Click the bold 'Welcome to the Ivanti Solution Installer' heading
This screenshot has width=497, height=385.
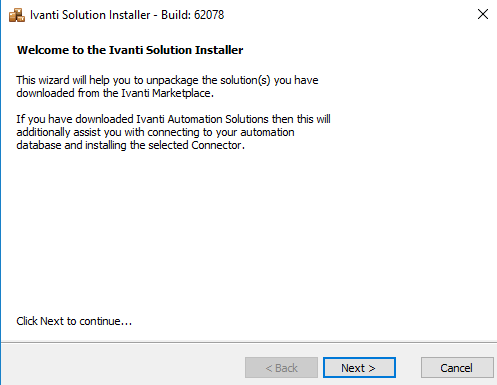tap(130, 50)
